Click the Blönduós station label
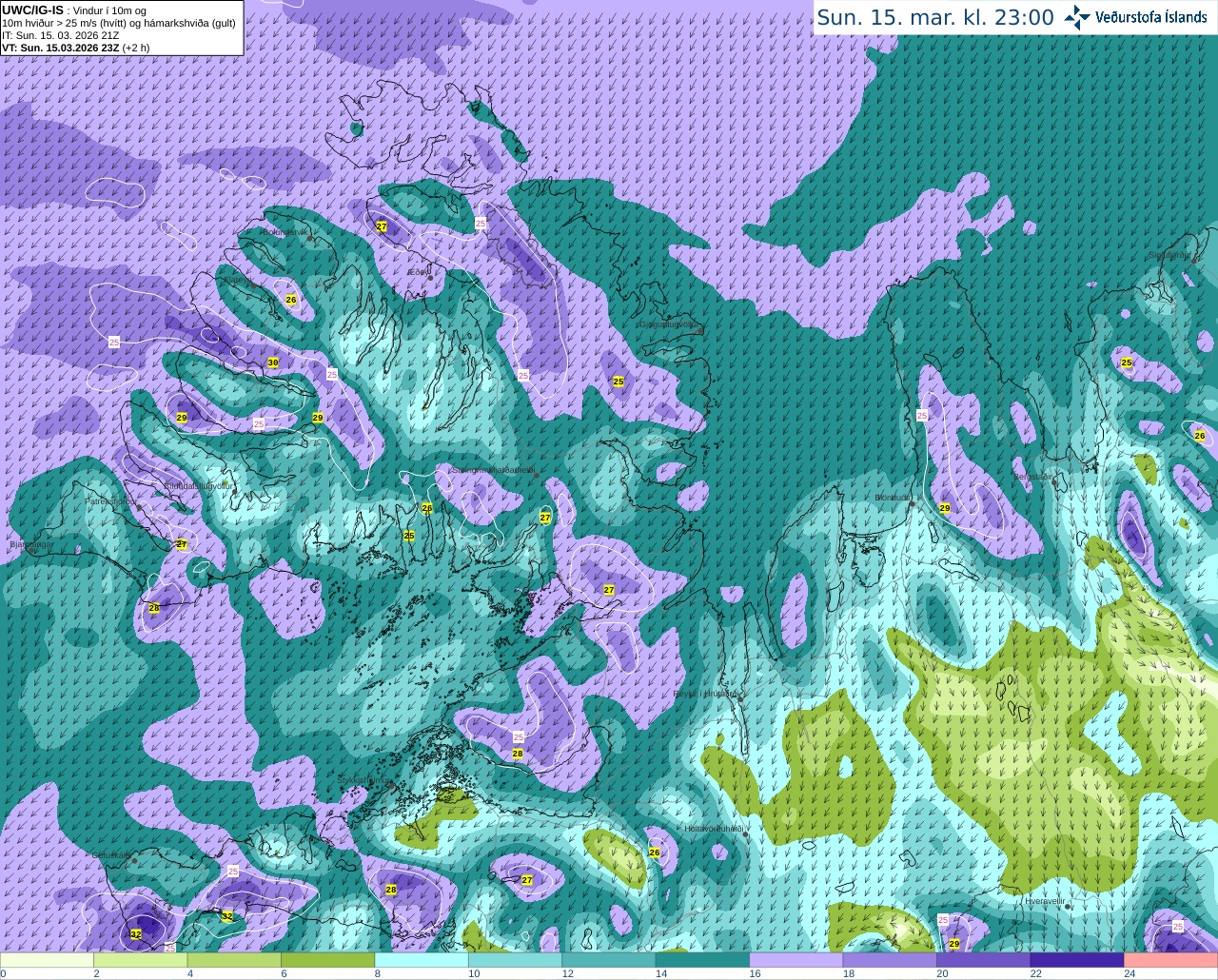1218x980 pixels. coord(894,498)
